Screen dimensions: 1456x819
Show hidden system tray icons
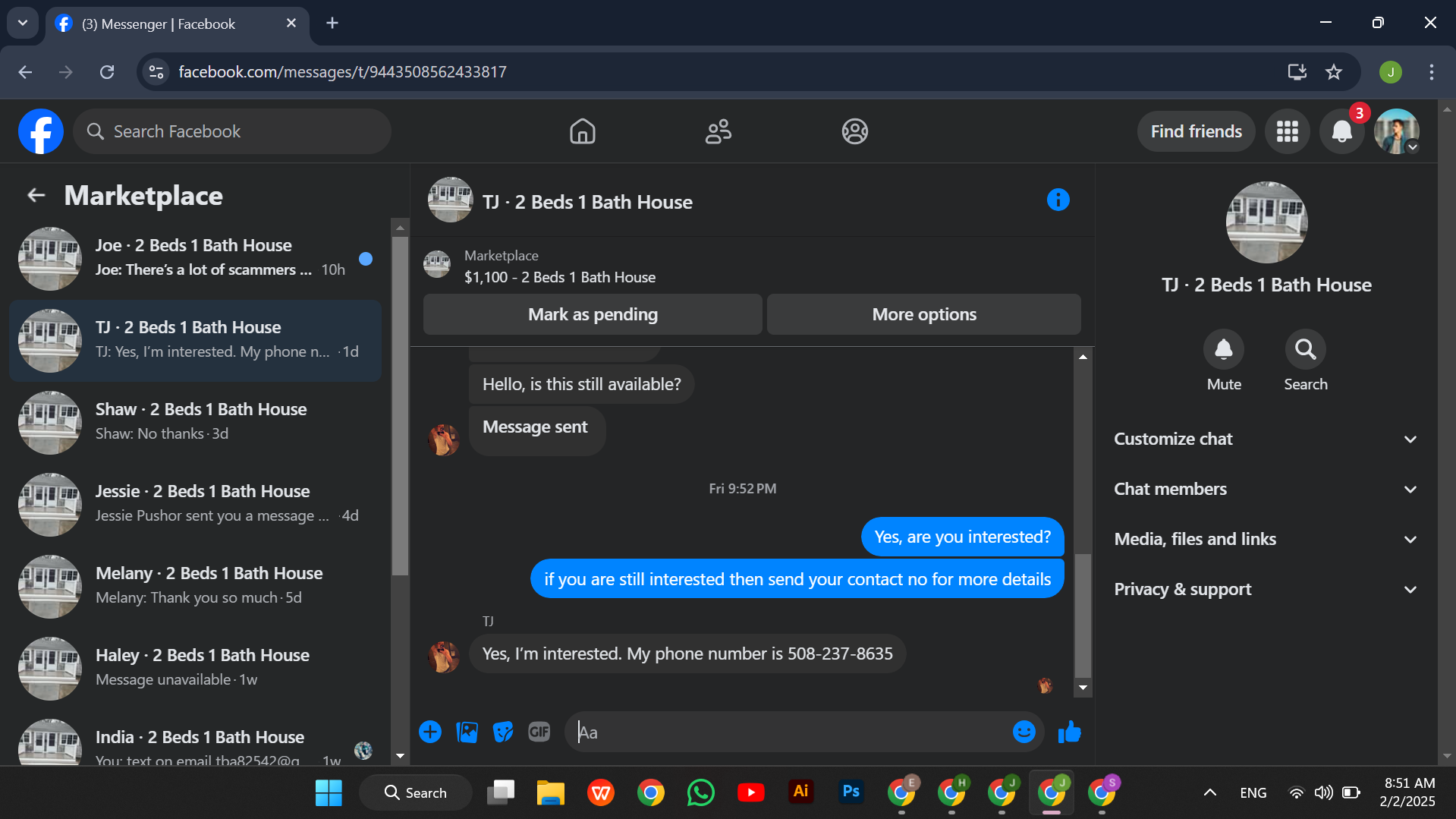(1209, 792)
